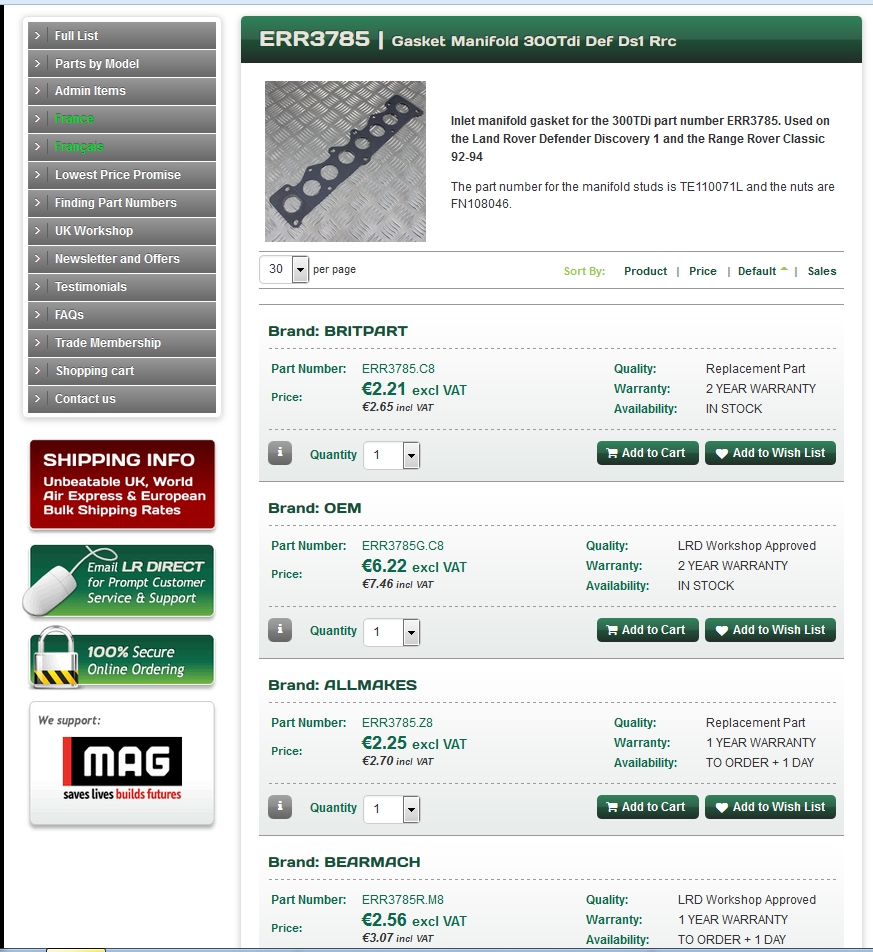Go to the Lowest Price Promise page
Screen dimensions: 873x952
pos(117,175)
